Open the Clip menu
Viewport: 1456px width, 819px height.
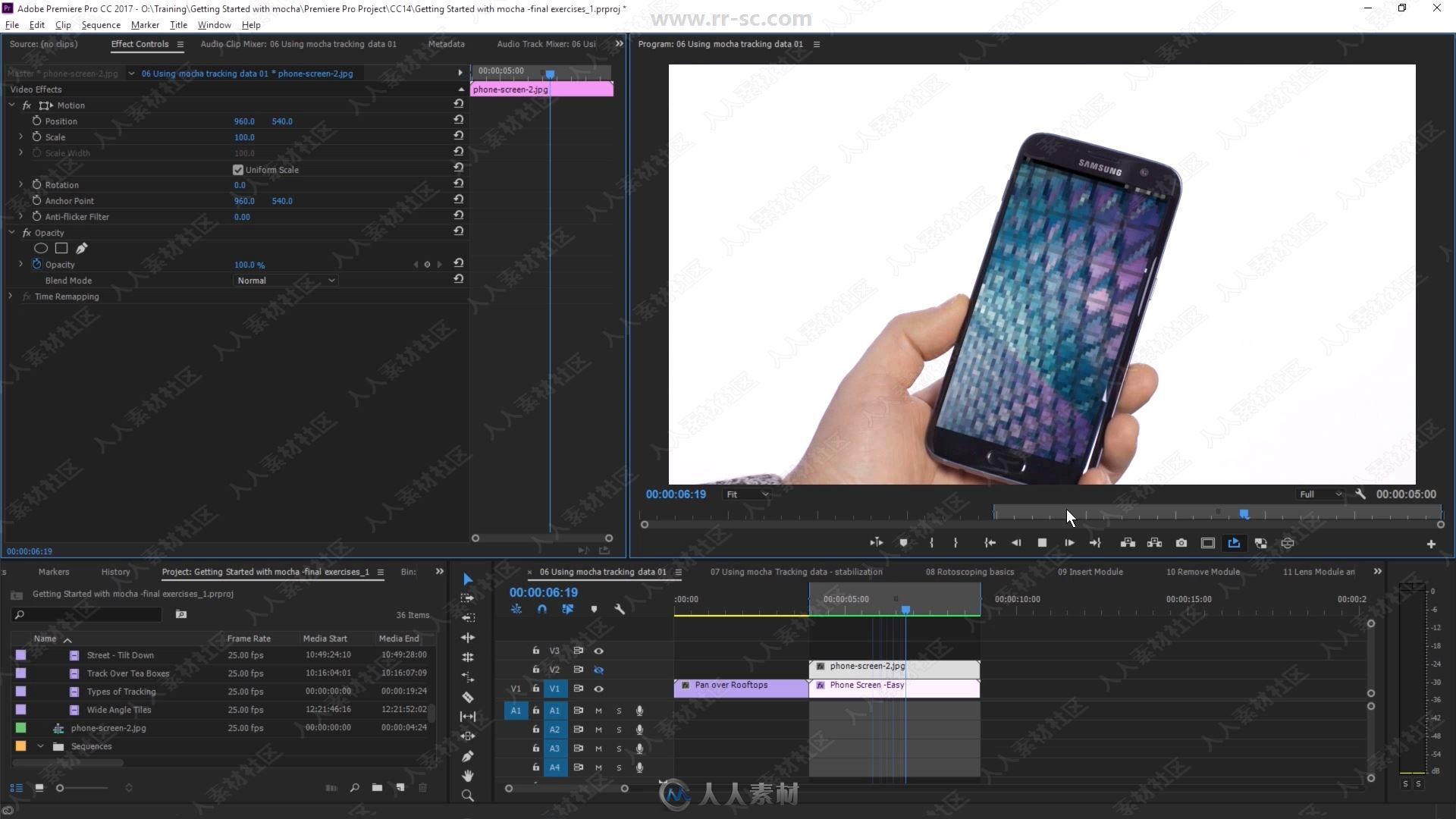click(63, 25)
